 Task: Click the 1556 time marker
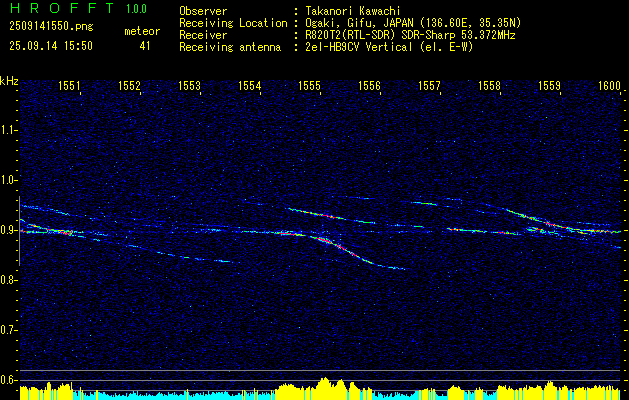click(x=369, y=85)
